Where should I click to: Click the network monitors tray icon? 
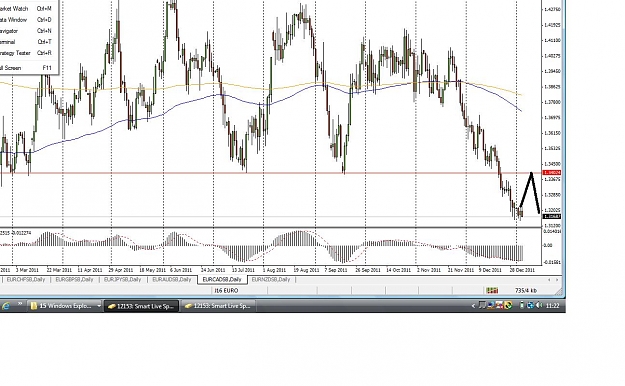click(491, 305)
